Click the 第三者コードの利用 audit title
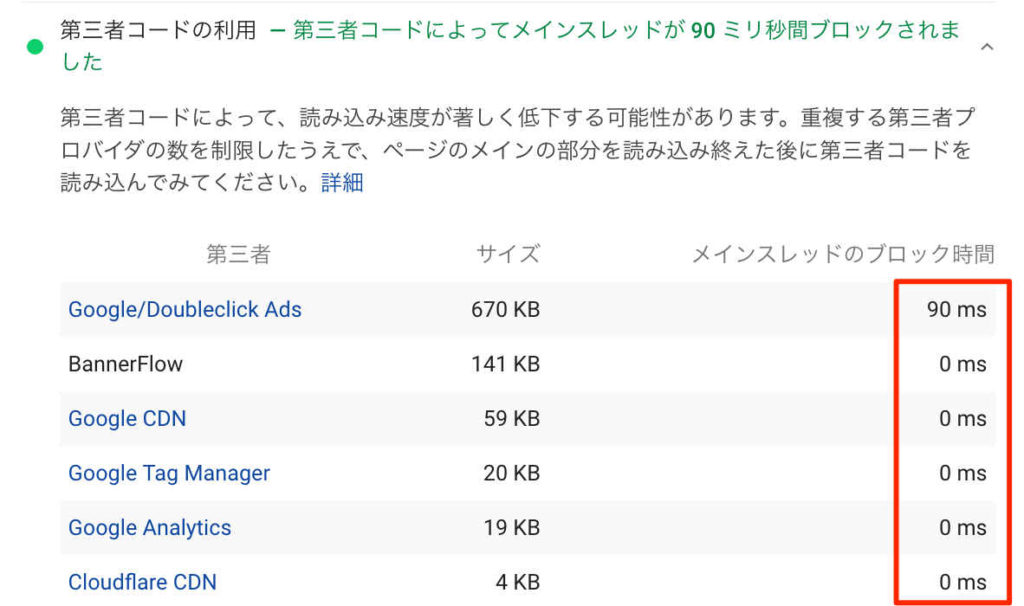1024x606 pixels. click(x=158, y=30)
